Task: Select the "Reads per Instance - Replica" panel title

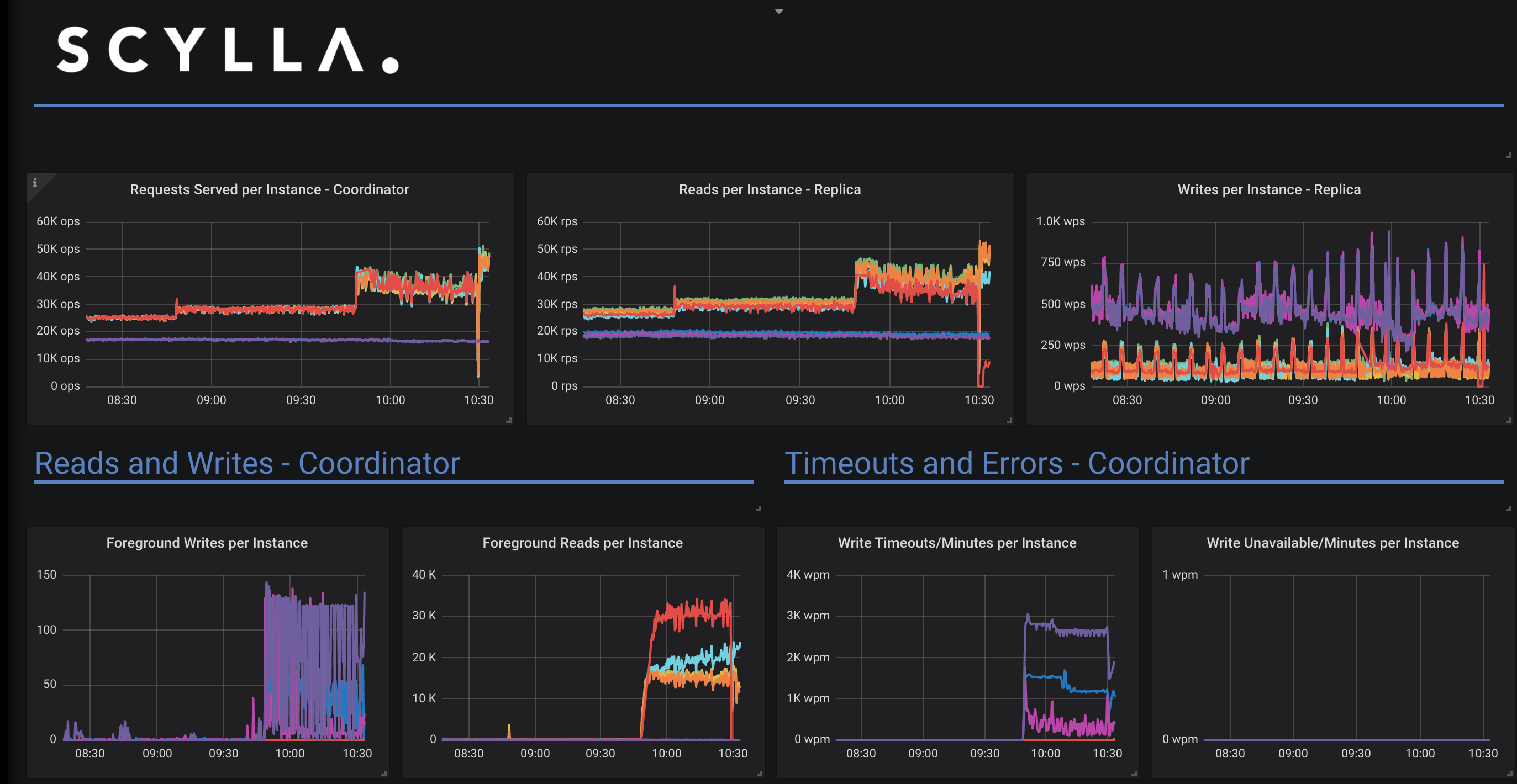Action: coord(770,189)
